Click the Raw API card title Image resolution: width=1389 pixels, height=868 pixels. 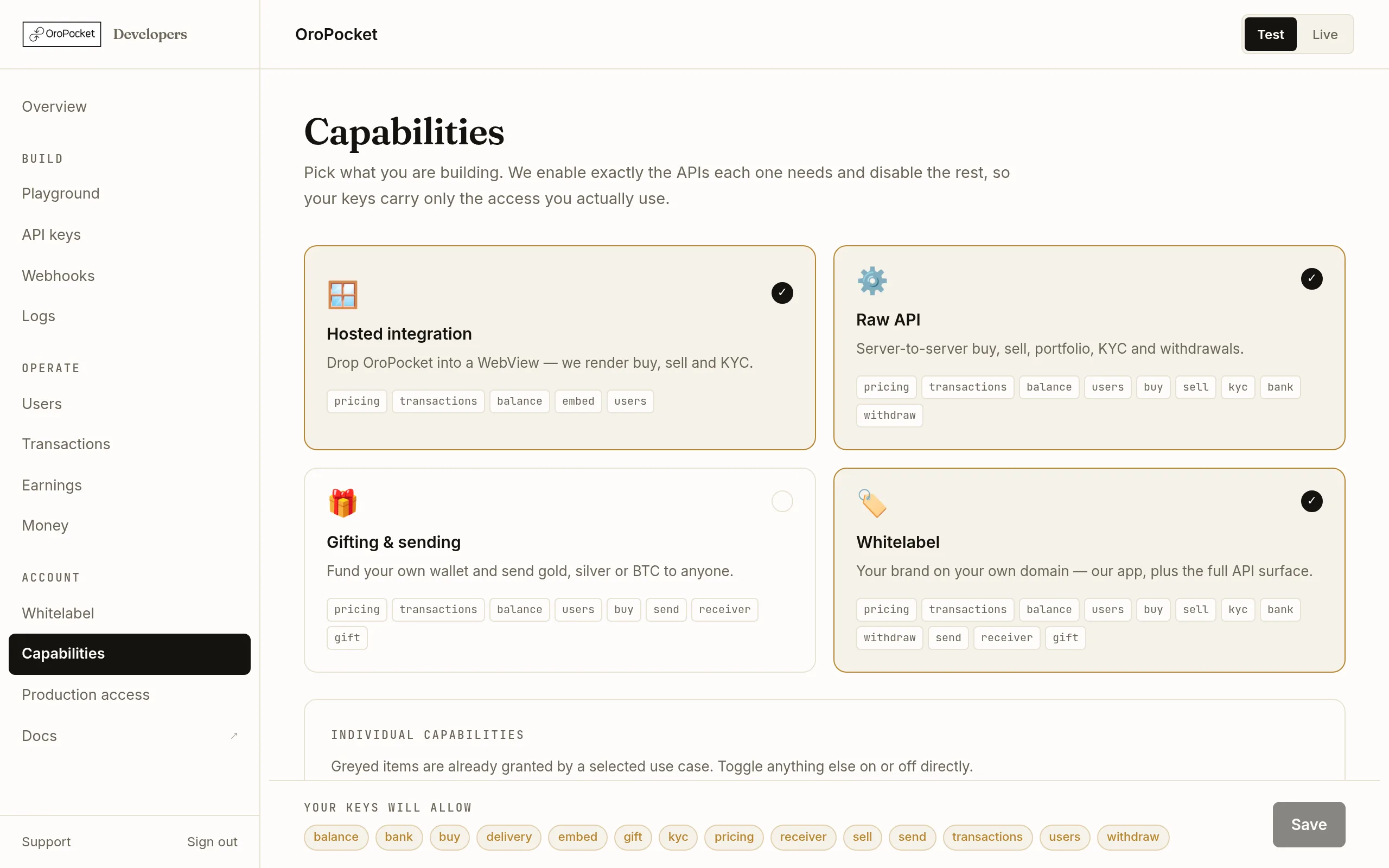[x=889, y=320]
